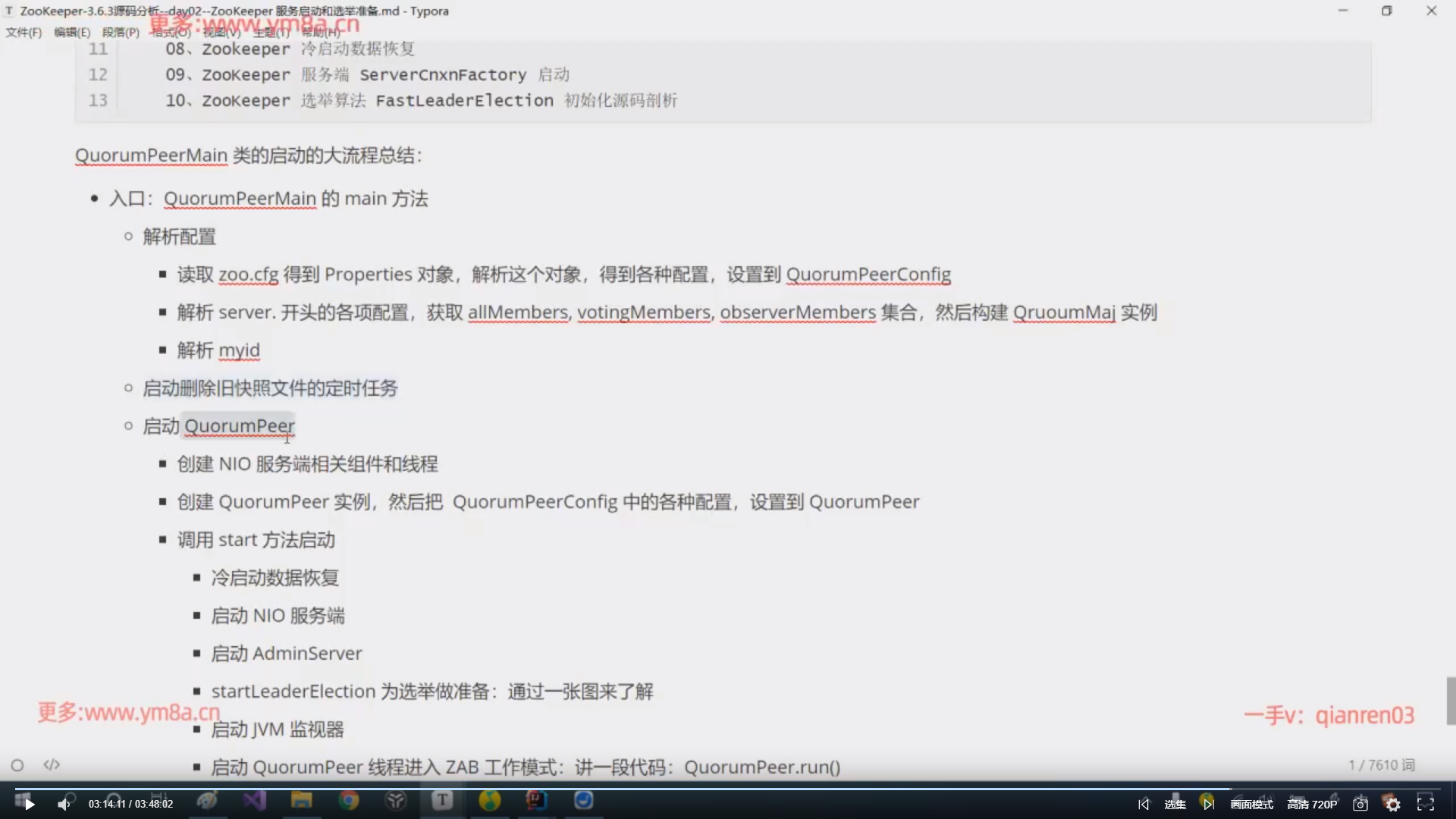Enter fullscreen video mode
Image resolution: width=1456 pixels, height=819 pixels.
(x=1426, y=804)
